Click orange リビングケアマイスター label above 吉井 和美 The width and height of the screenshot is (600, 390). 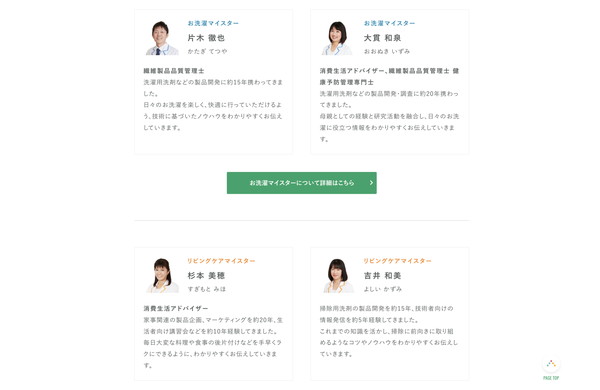[x=397, y=261]
